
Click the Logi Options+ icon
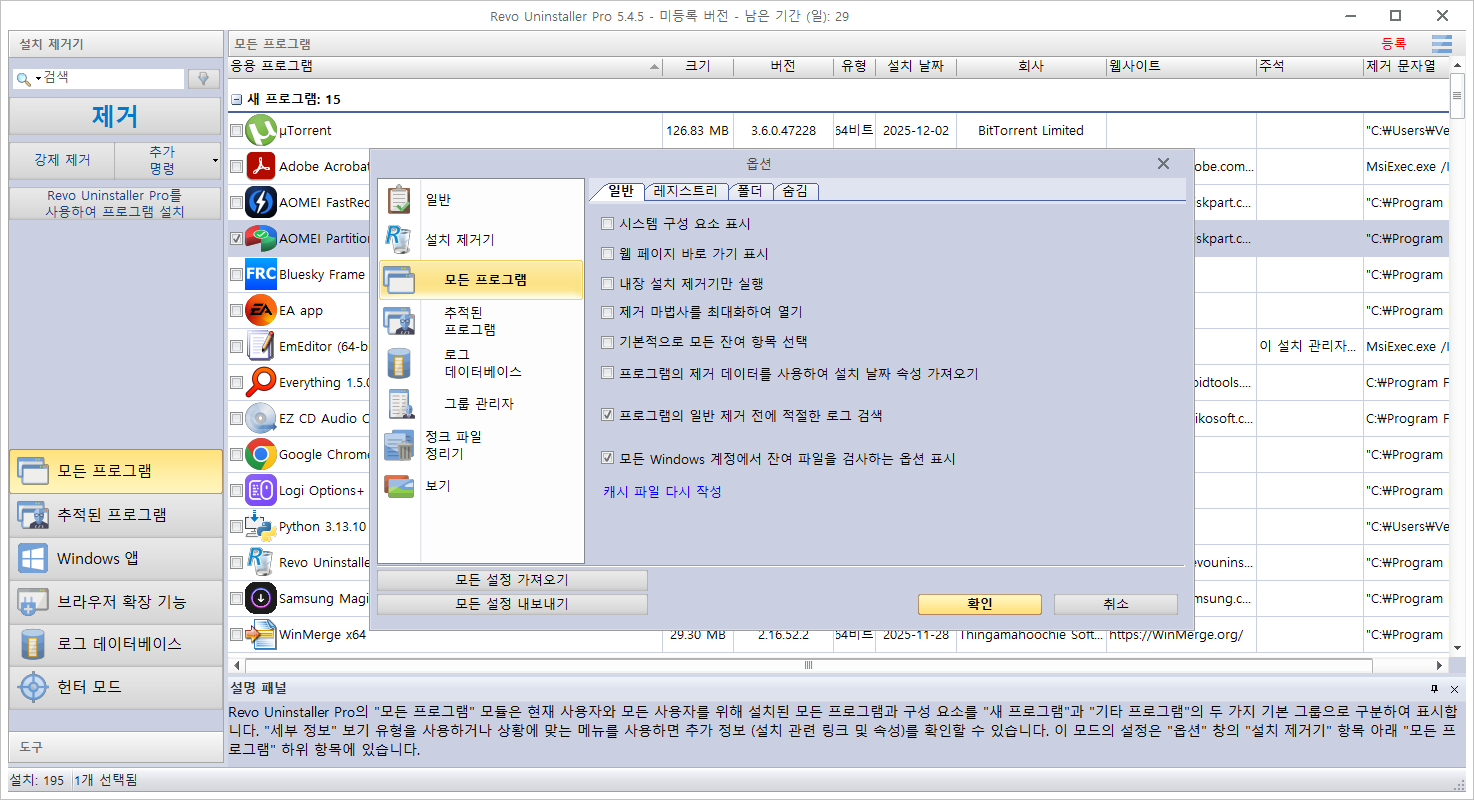coord(261,490)
